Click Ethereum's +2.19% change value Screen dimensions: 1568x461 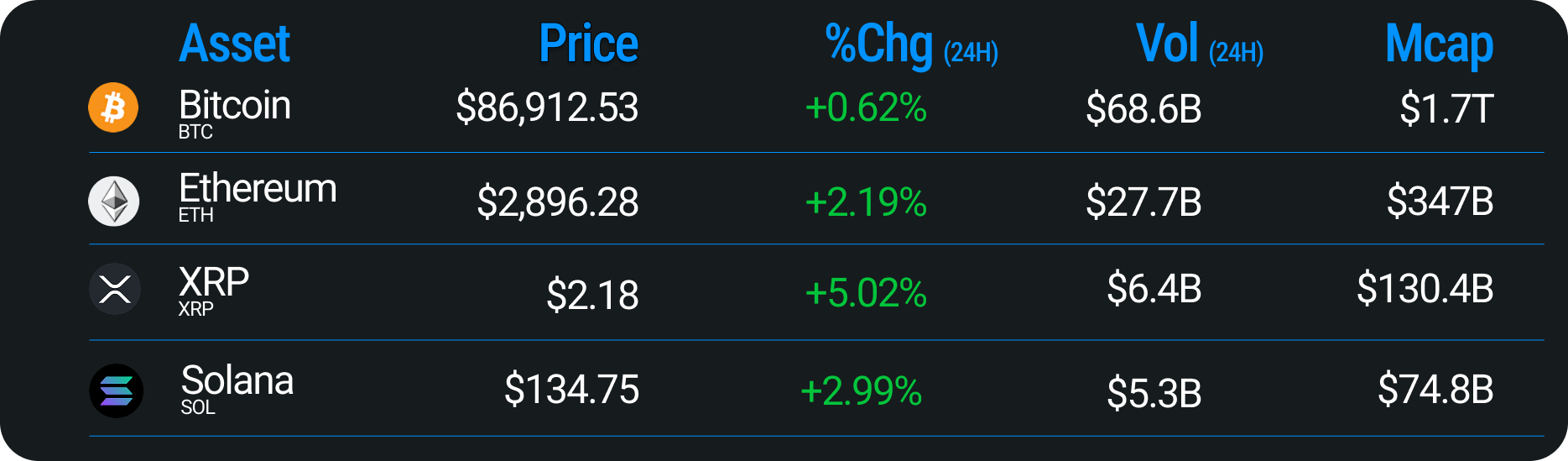point(865,202)
